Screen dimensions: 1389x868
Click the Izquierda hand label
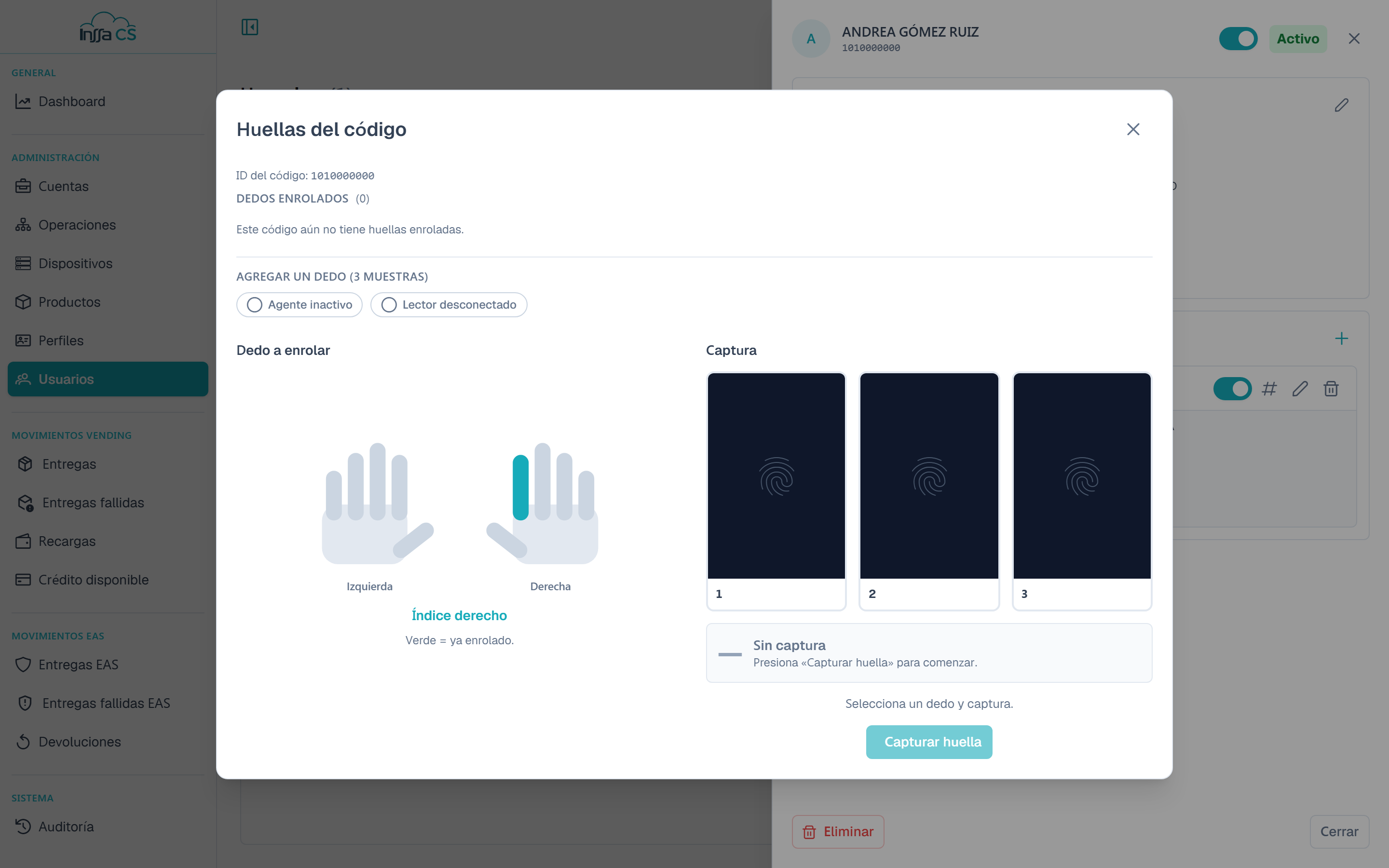click(369, 586)
